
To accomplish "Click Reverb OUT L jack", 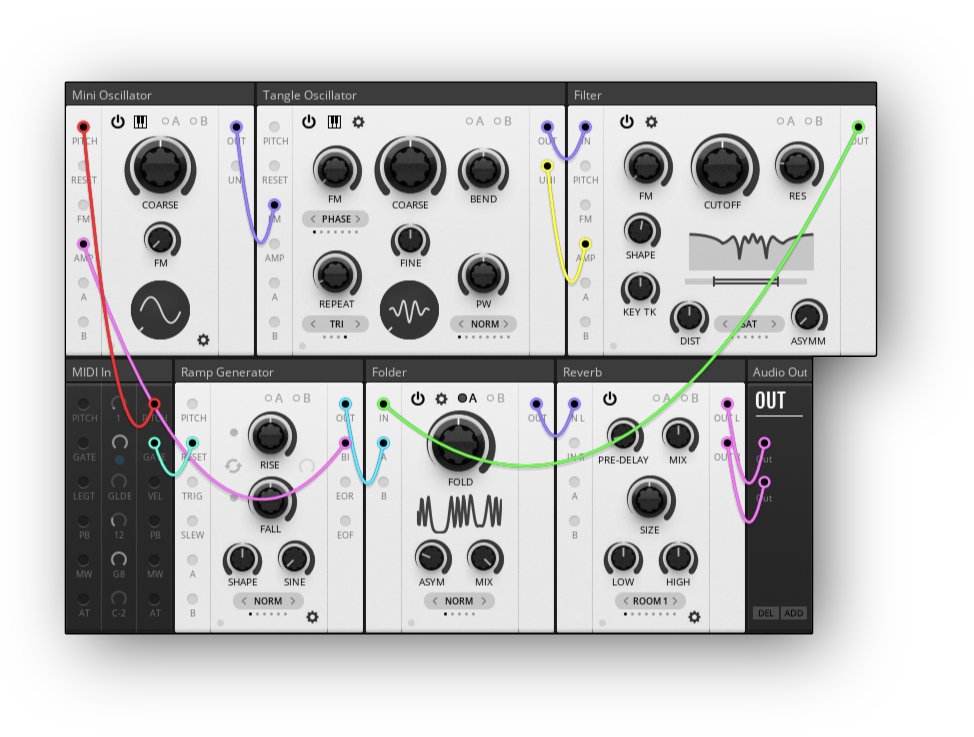I will [727, 404].
